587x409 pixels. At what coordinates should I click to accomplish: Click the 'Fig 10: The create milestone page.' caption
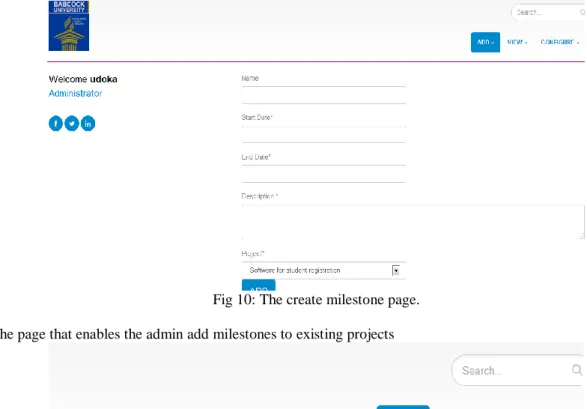point(316,300)
